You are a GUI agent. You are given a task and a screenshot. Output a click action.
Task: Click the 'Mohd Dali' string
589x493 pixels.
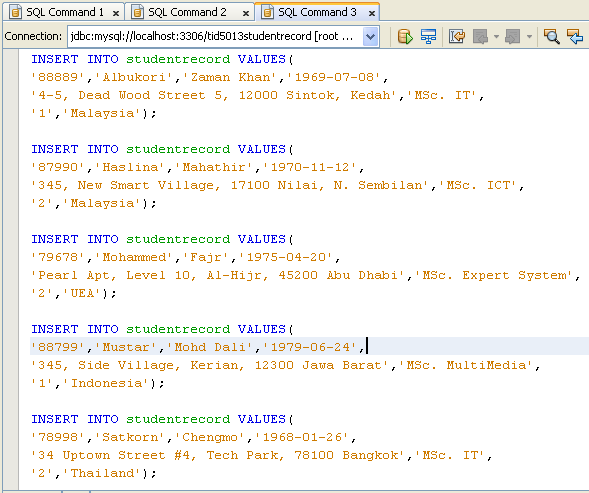[x=210, y=347]
